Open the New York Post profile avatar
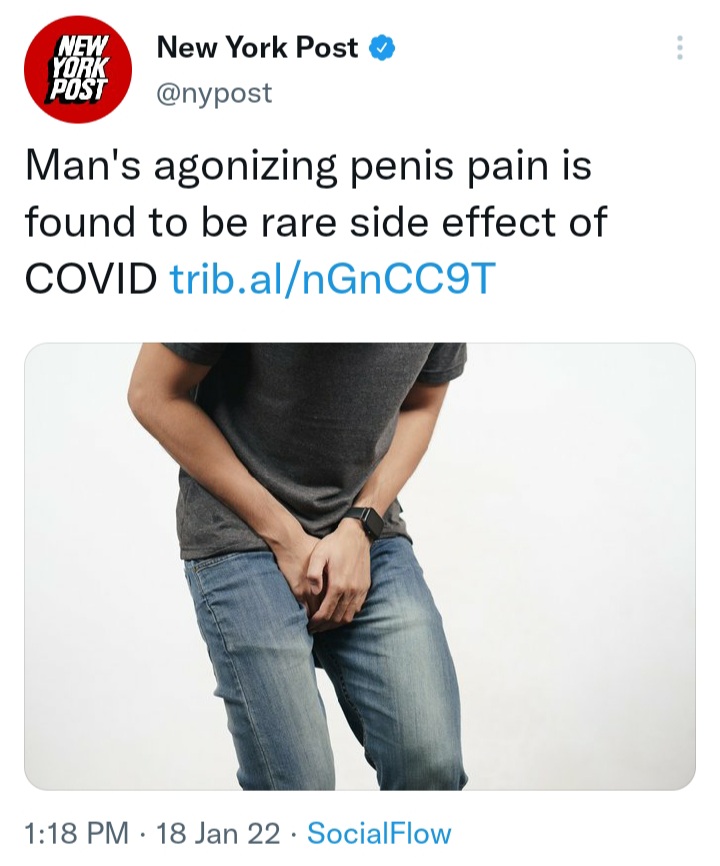720x866 pixels. [78, 69]
